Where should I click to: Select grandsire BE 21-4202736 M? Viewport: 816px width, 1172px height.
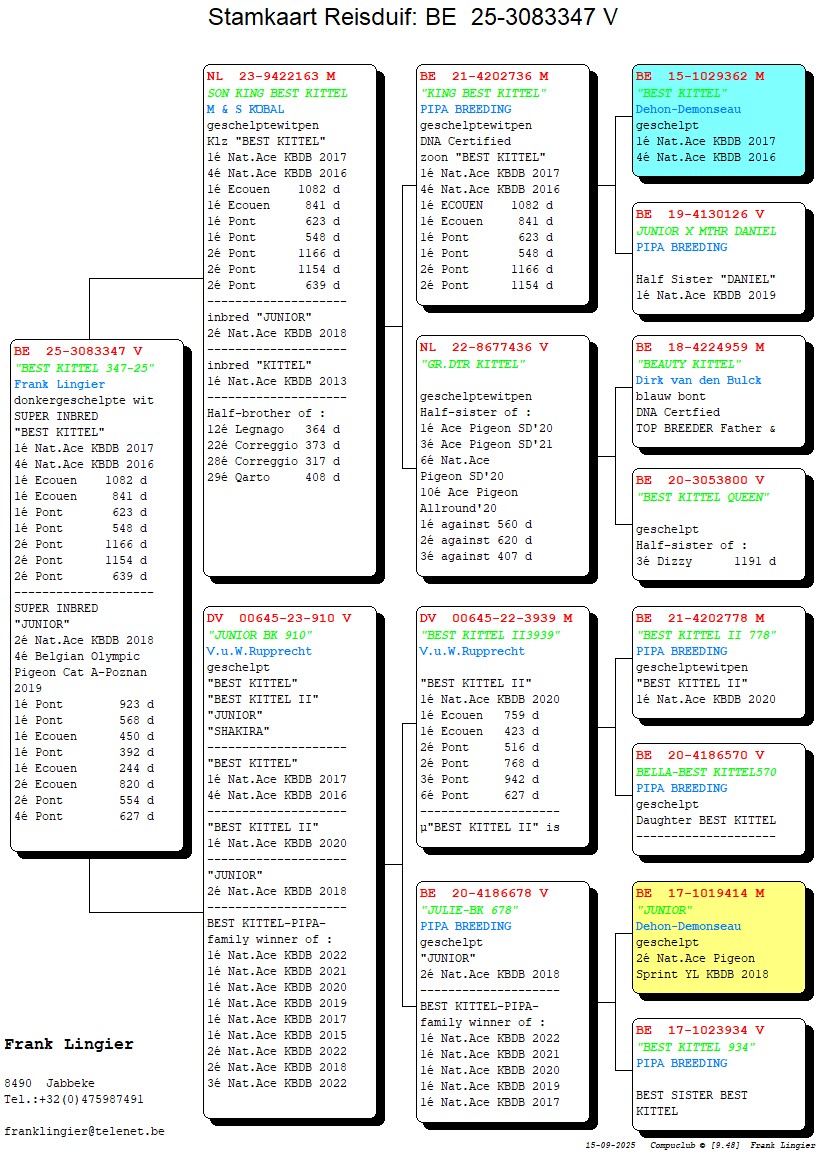coord(484,77)
